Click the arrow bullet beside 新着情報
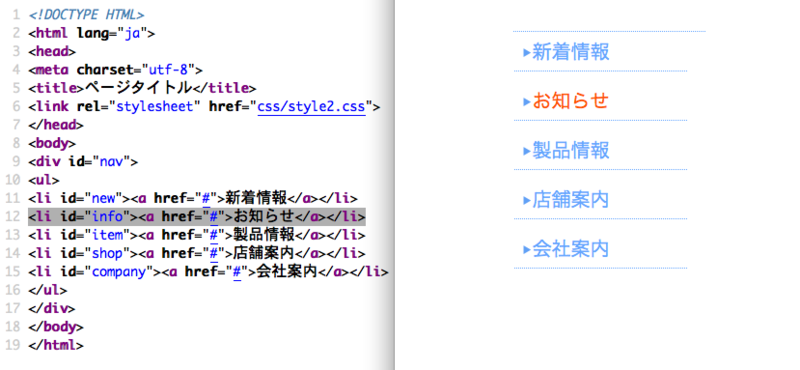This screenshot has width=800, height=370. 527,53
